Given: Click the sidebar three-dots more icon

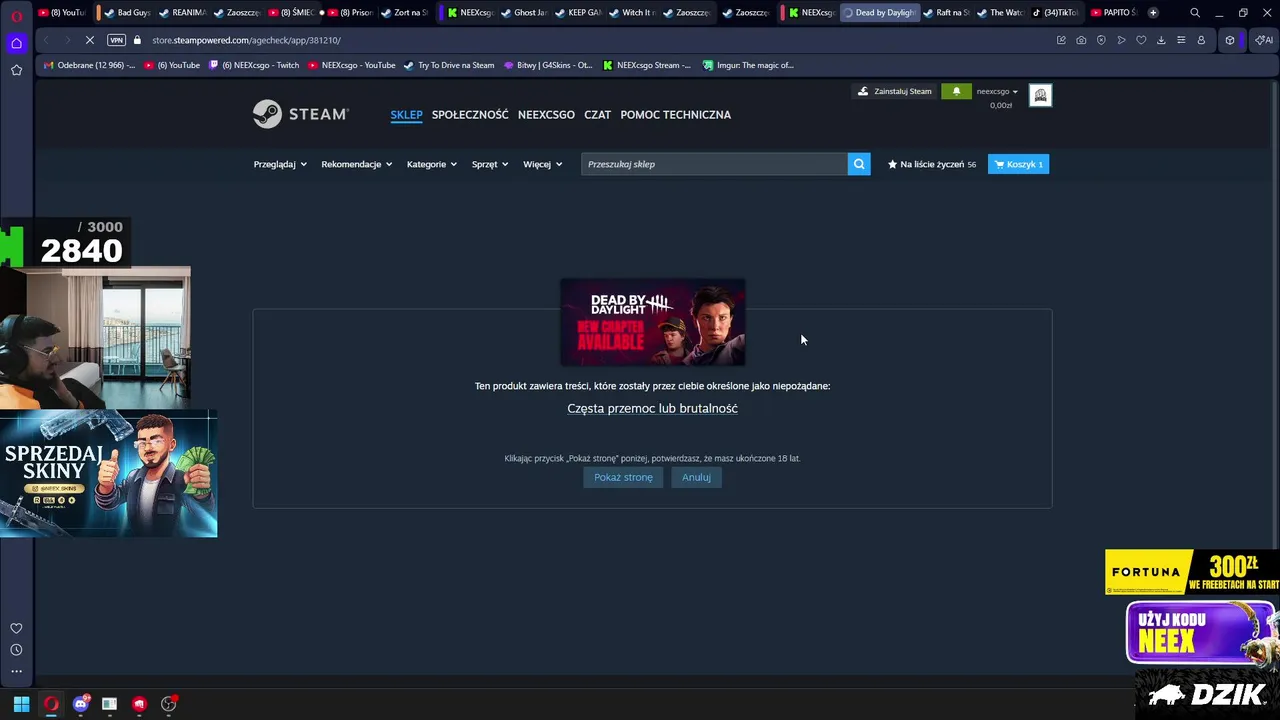Looking at the screenshot, I should [16, 671].
